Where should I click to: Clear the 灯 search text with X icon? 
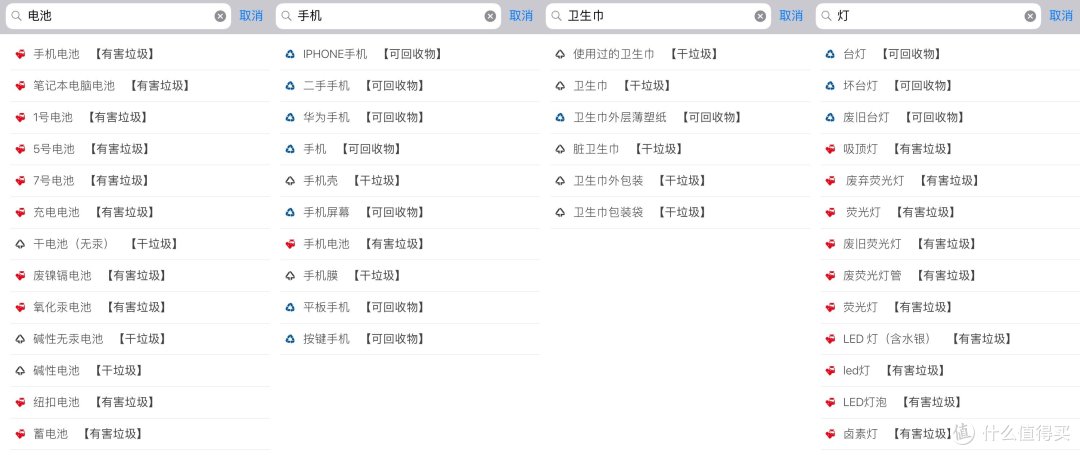tap(1030, 17)
